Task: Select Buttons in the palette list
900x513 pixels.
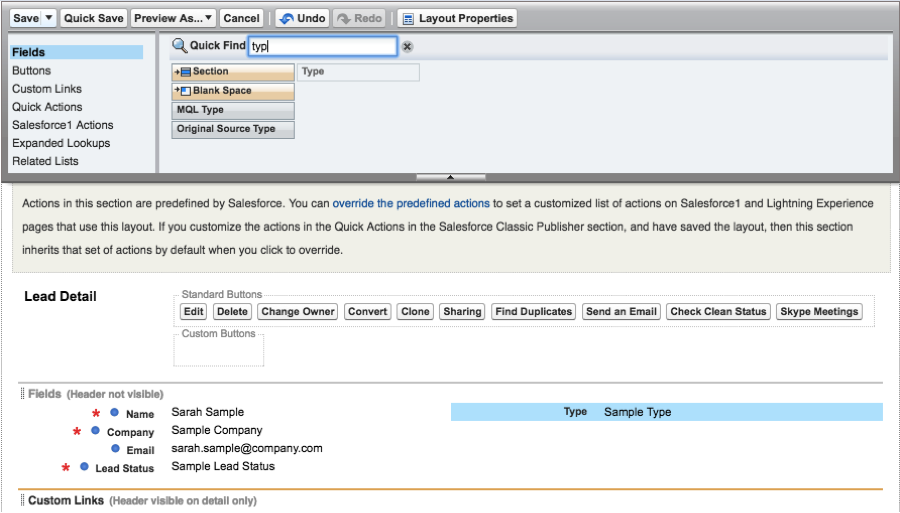Action: click(x=32, y=71)
